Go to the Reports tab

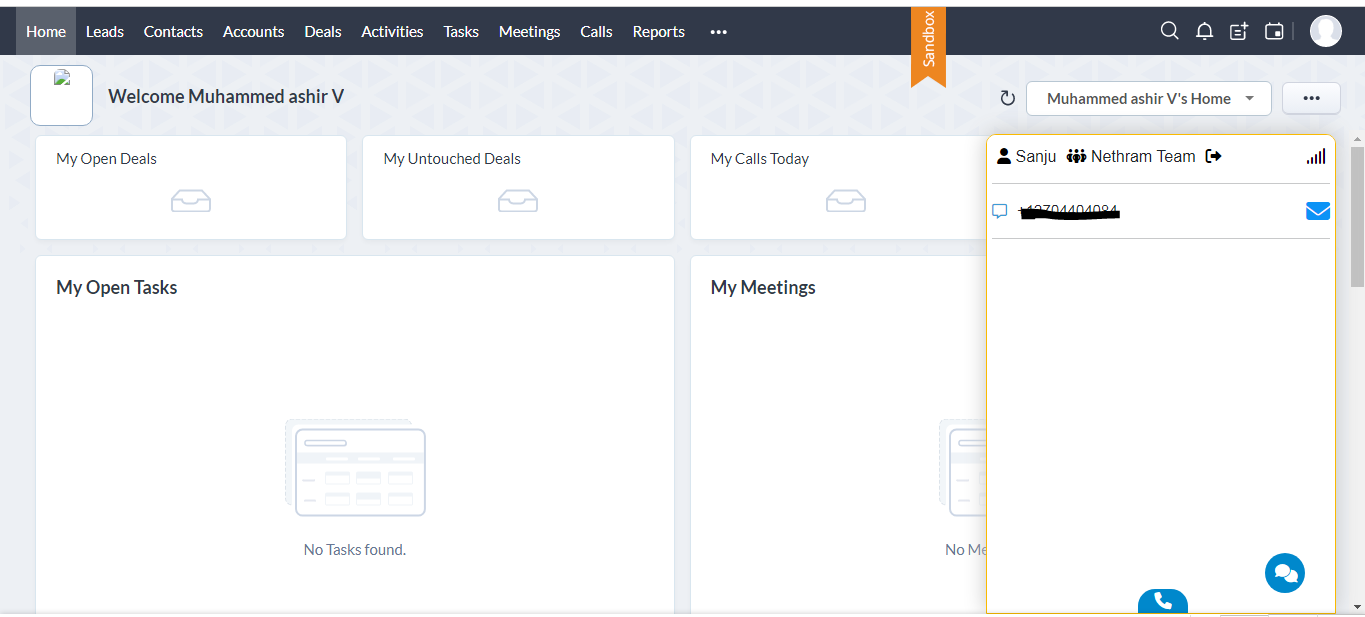658,31
